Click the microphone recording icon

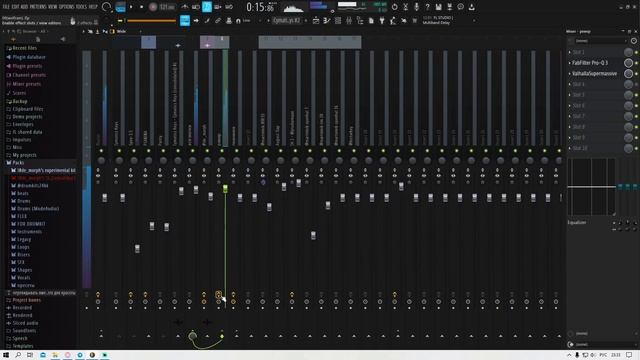[416, 7]
